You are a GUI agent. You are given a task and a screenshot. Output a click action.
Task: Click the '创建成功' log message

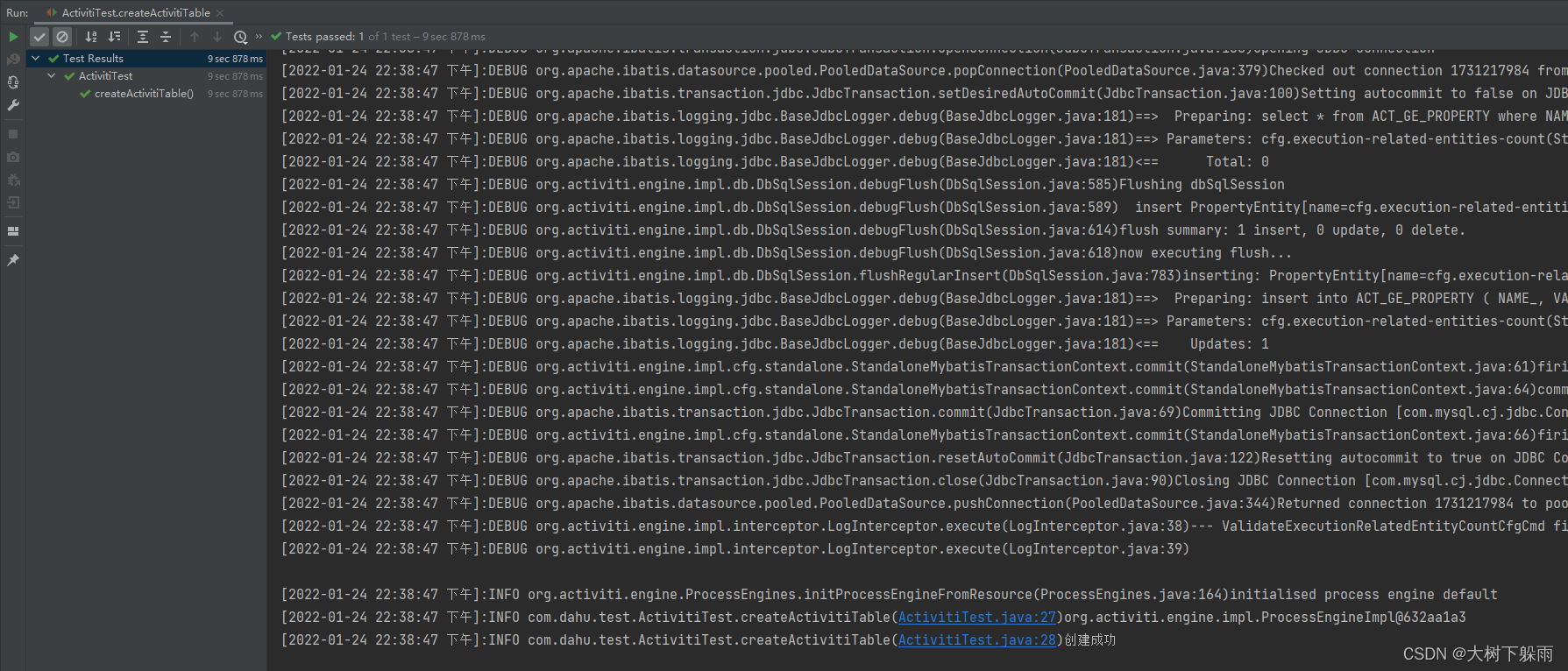(x=1089, y=640)
